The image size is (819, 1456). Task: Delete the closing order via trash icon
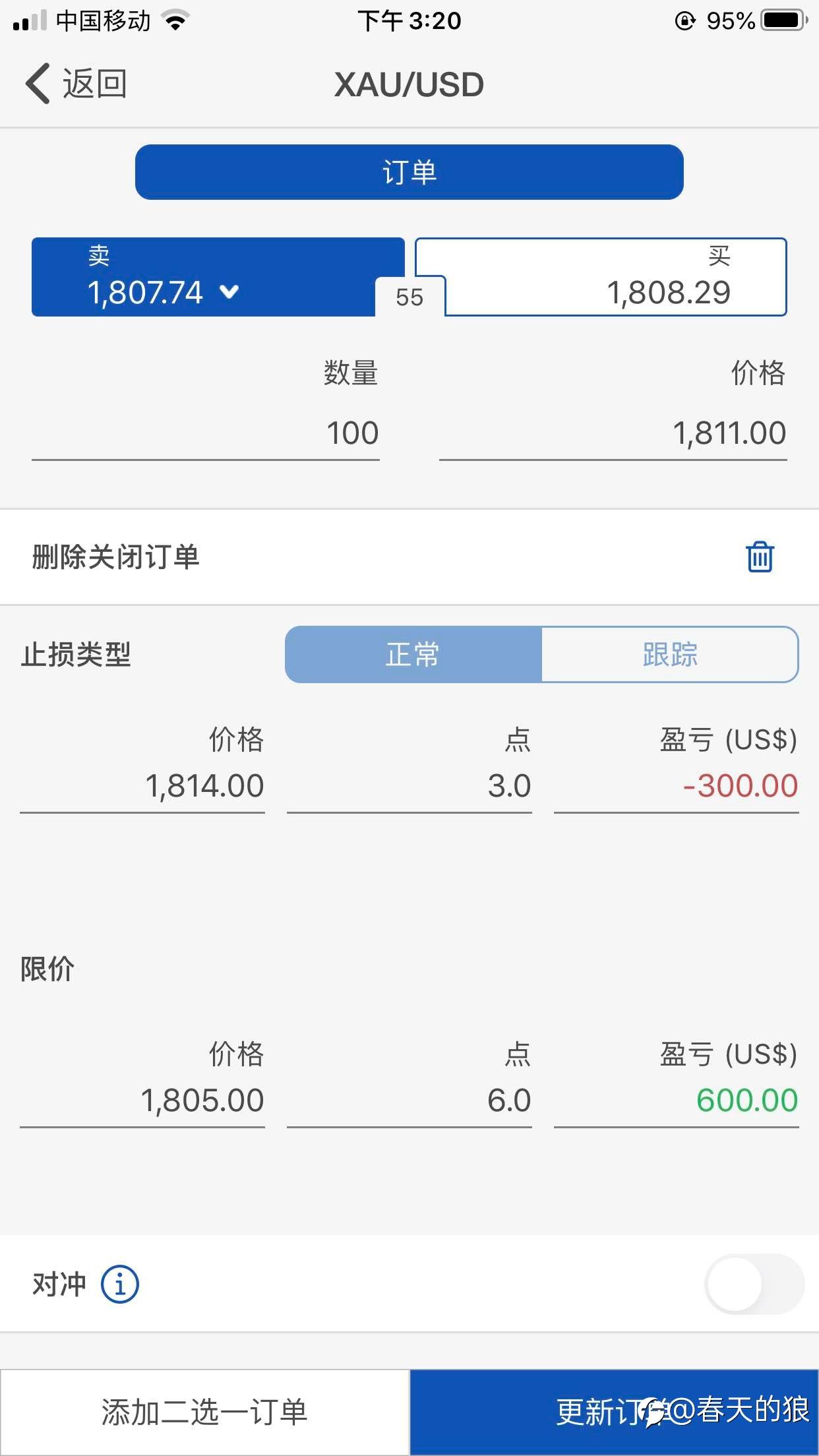[760, 557]
